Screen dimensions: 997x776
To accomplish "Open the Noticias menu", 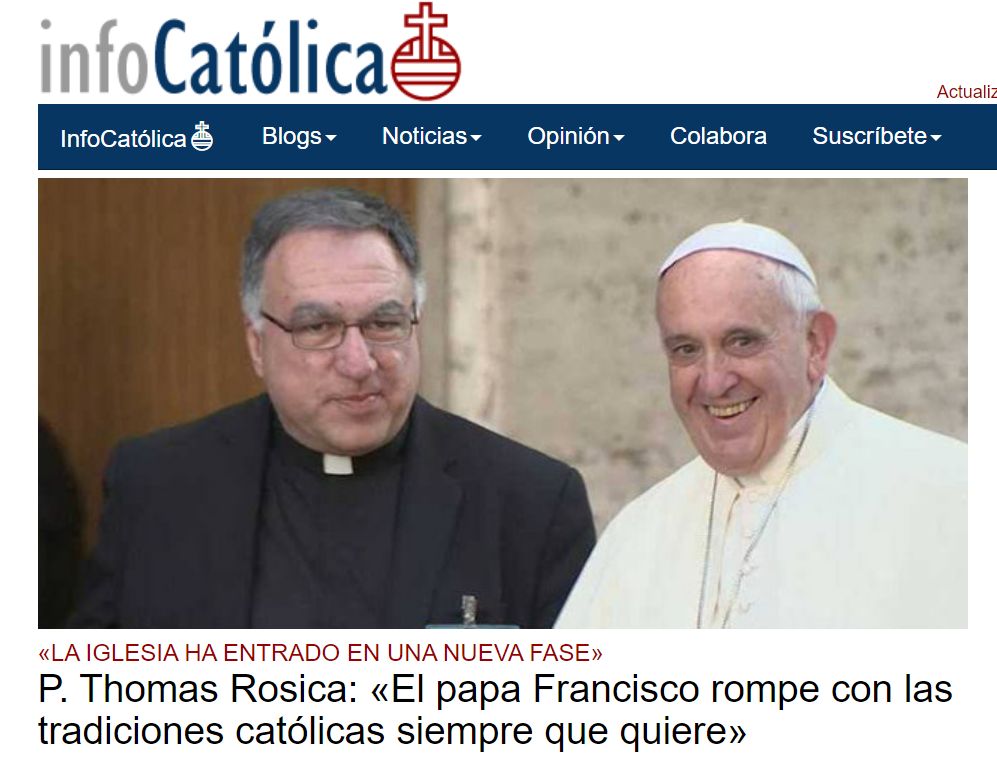I will pos(432,137).
